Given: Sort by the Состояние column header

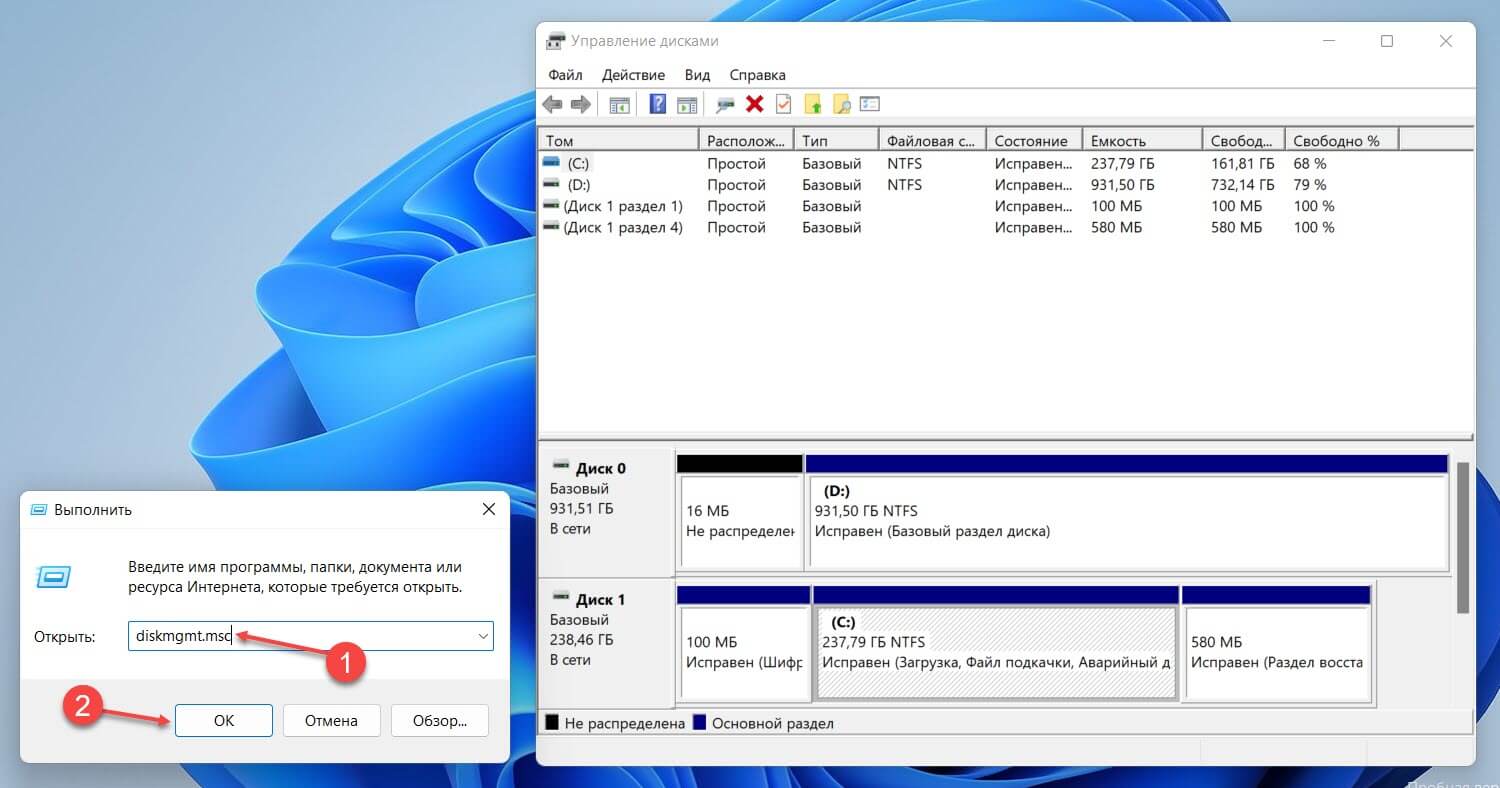Looking at the screenshot, I should 1034,141.
